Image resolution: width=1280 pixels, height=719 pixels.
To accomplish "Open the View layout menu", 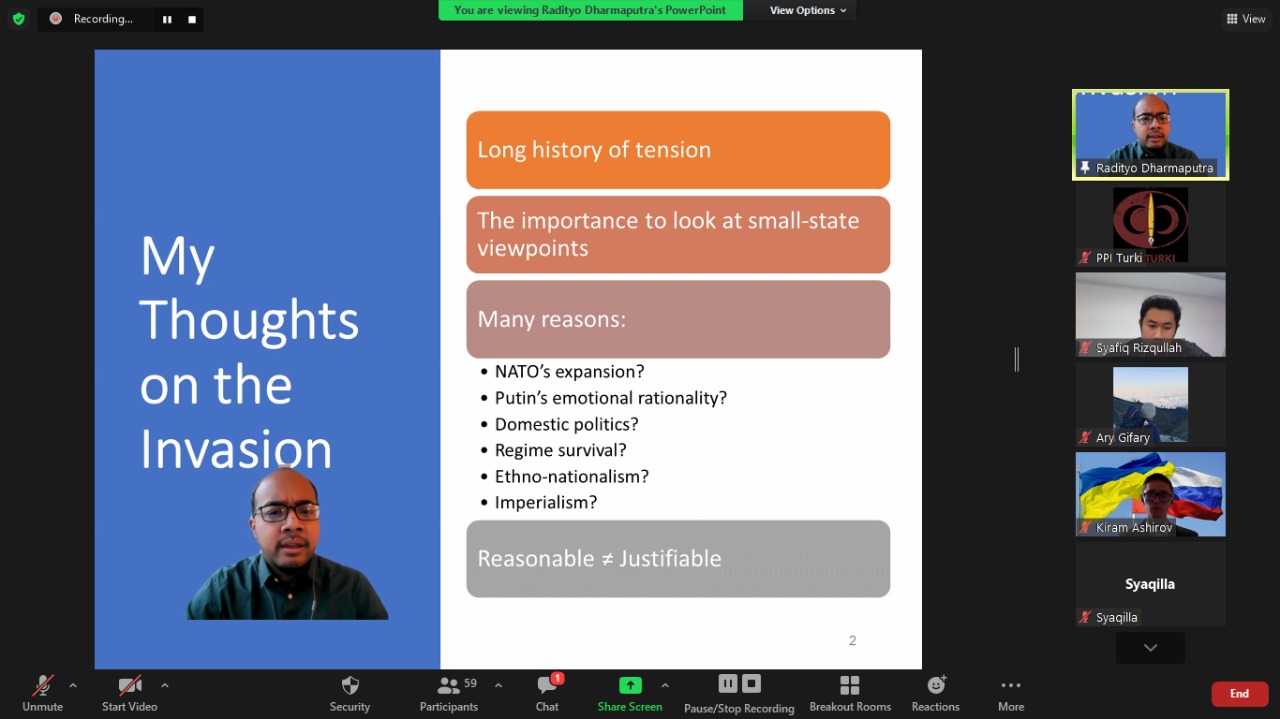I will (1246, 18).
